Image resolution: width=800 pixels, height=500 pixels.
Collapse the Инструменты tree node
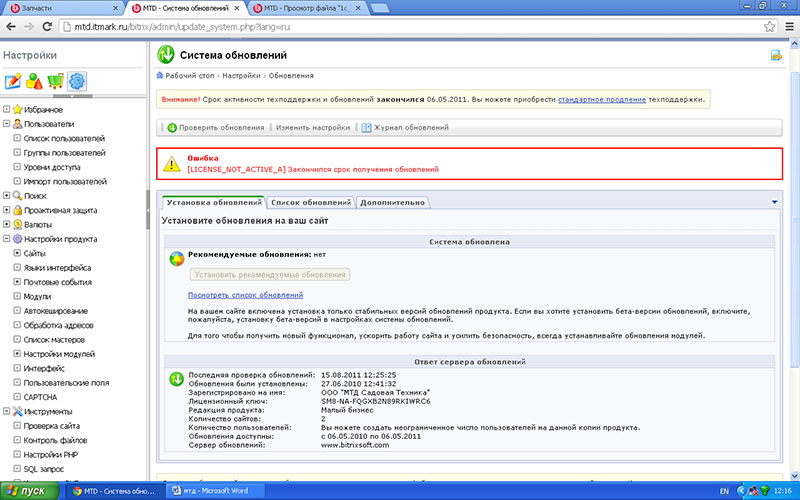7,412
